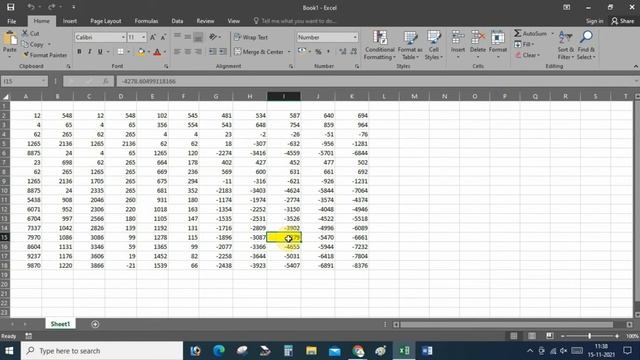The height and width of the screenshot is (360, 640).
Task: Switch to Insert tab
Action: click(x=70, y=21)
